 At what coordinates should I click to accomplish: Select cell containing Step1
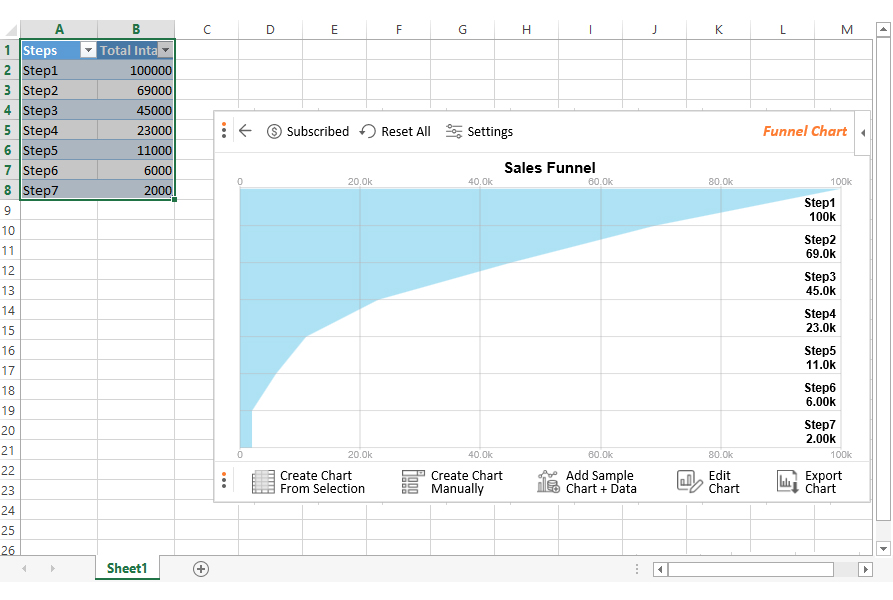(x=59, y=71)
